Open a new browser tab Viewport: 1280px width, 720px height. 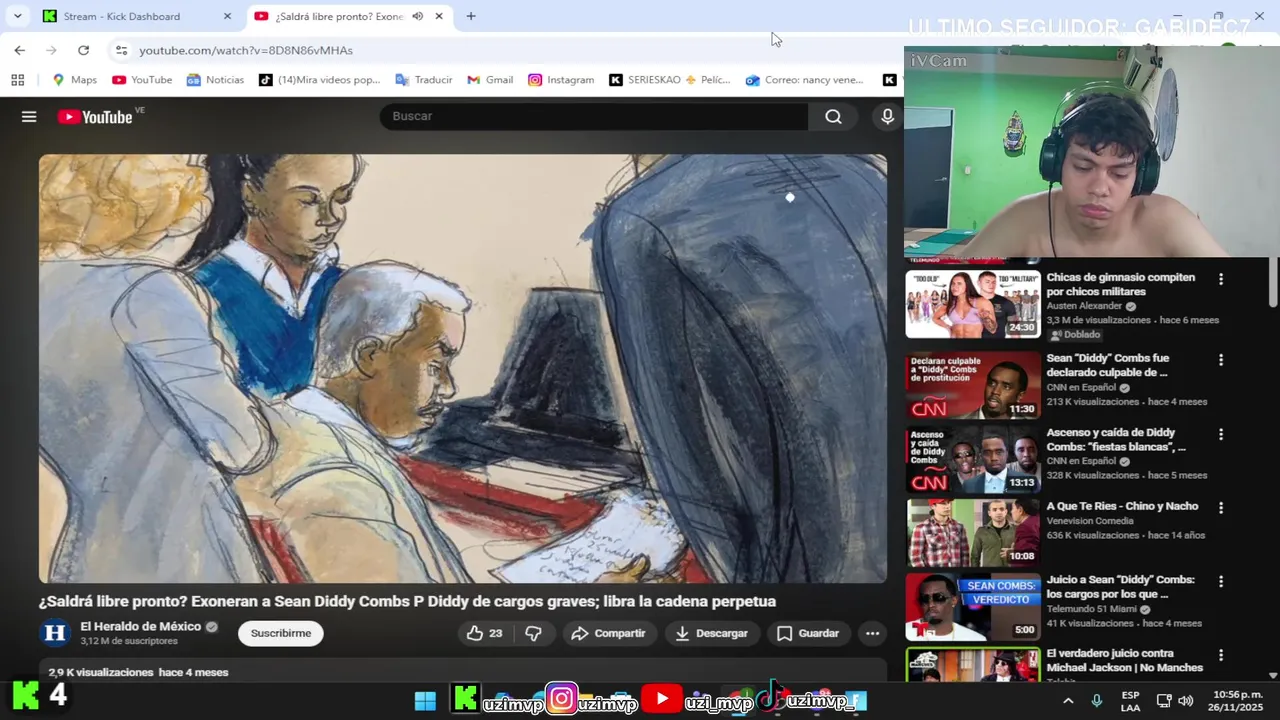471,16
